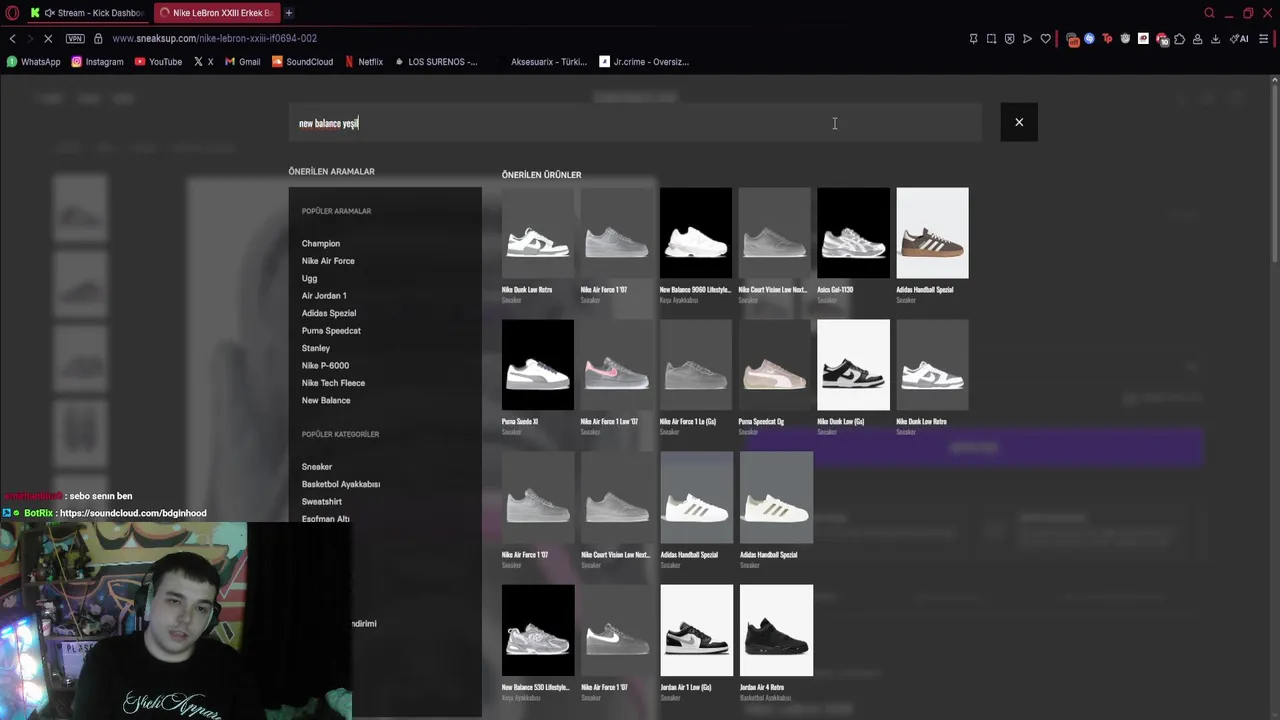Open Nike Air Force 1 Le (Gs) thumbnail
Viewport: 1280px width, 720px height.
[696, 365]
